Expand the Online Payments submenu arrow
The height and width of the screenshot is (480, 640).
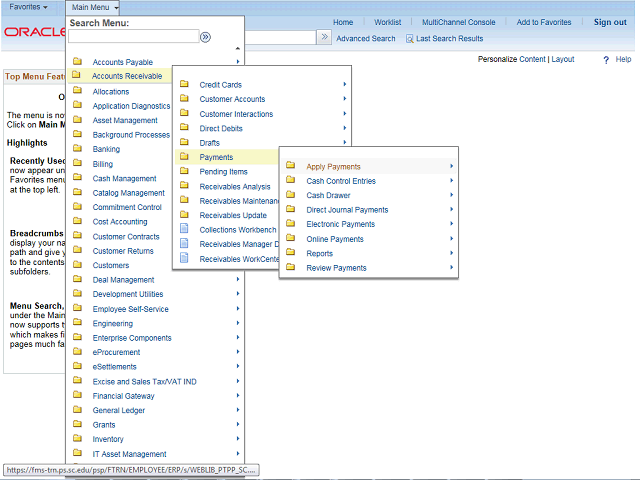[x=451, y=239]
